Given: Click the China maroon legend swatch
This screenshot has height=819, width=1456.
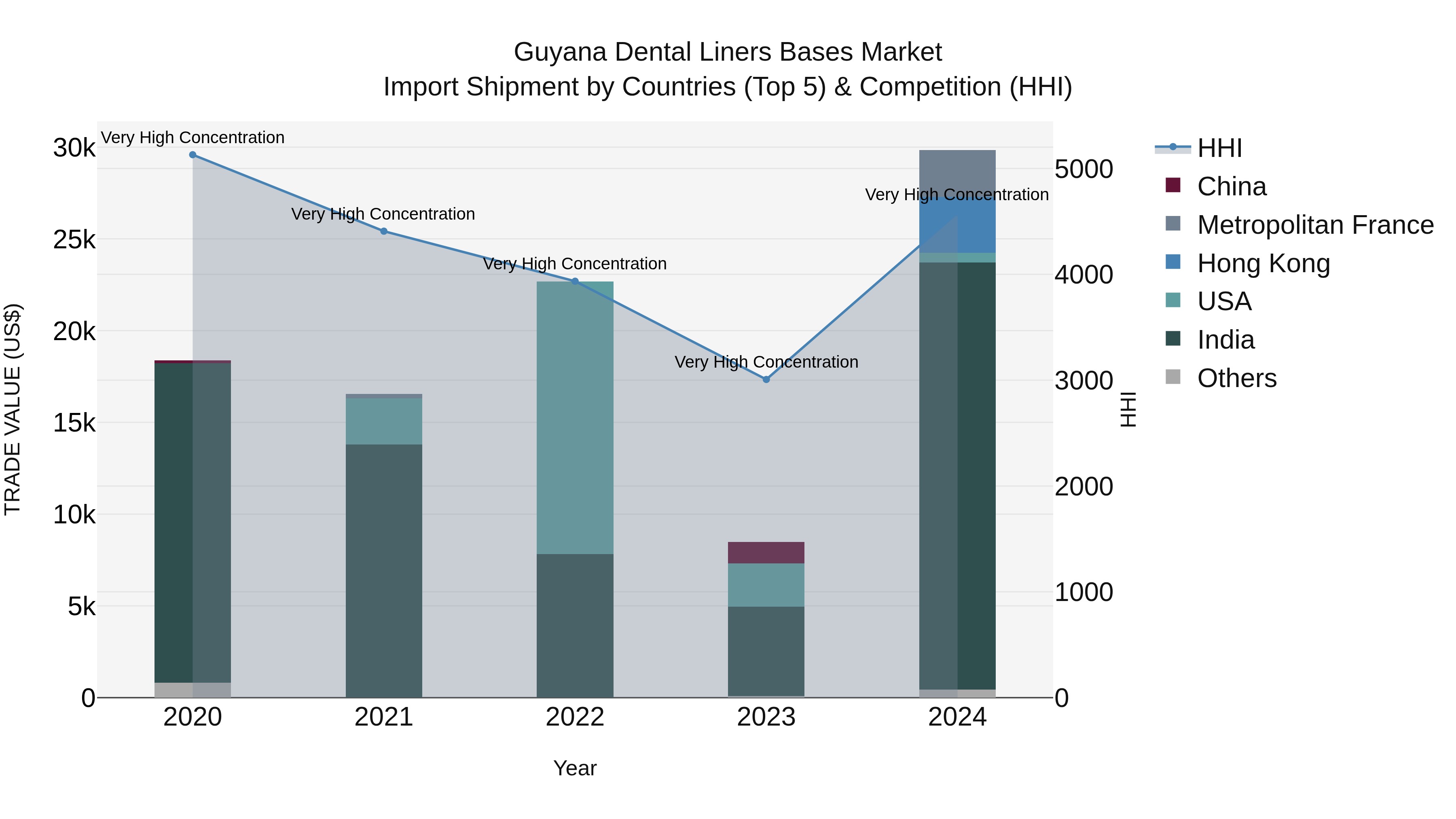Looking at the screenshot, I should [x=1173, y=185].
